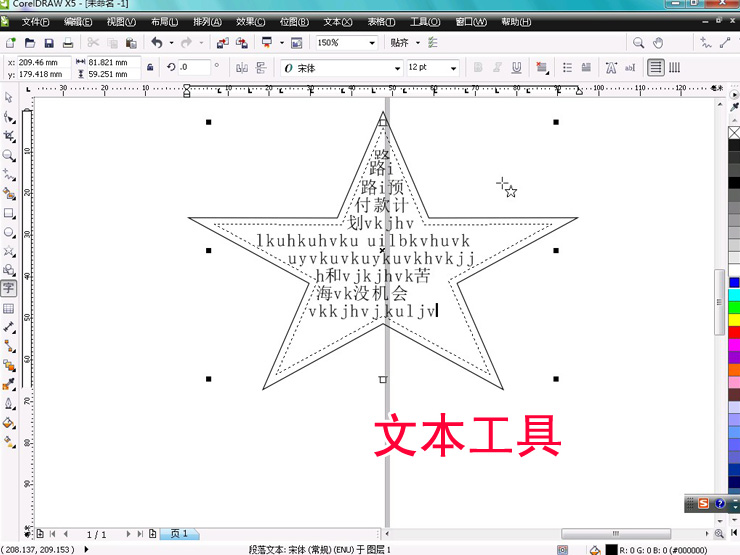Image resolution: width=740 pixels, height=555 pixels.
Task: Select the Table tool in the toolbox
Action: pos(9,308)
